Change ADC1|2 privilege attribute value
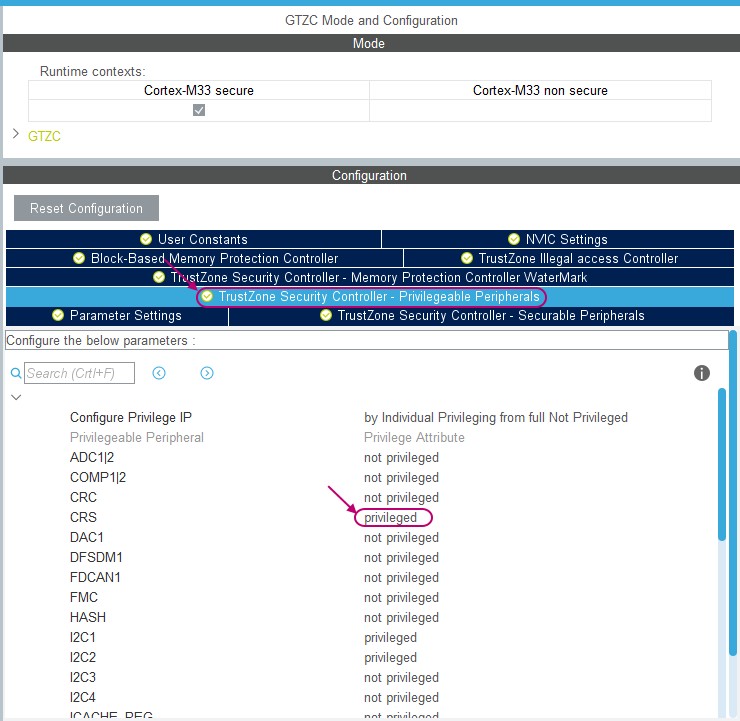The width and height of the screenshot is (740, 721). click(401, 458)
